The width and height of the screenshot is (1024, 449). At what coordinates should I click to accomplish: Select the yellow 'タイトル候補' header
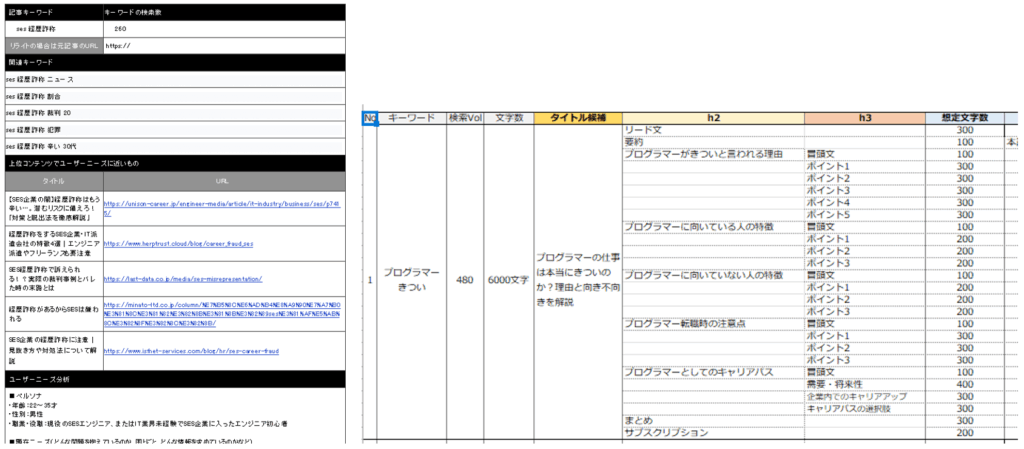(x=578, y=118)
